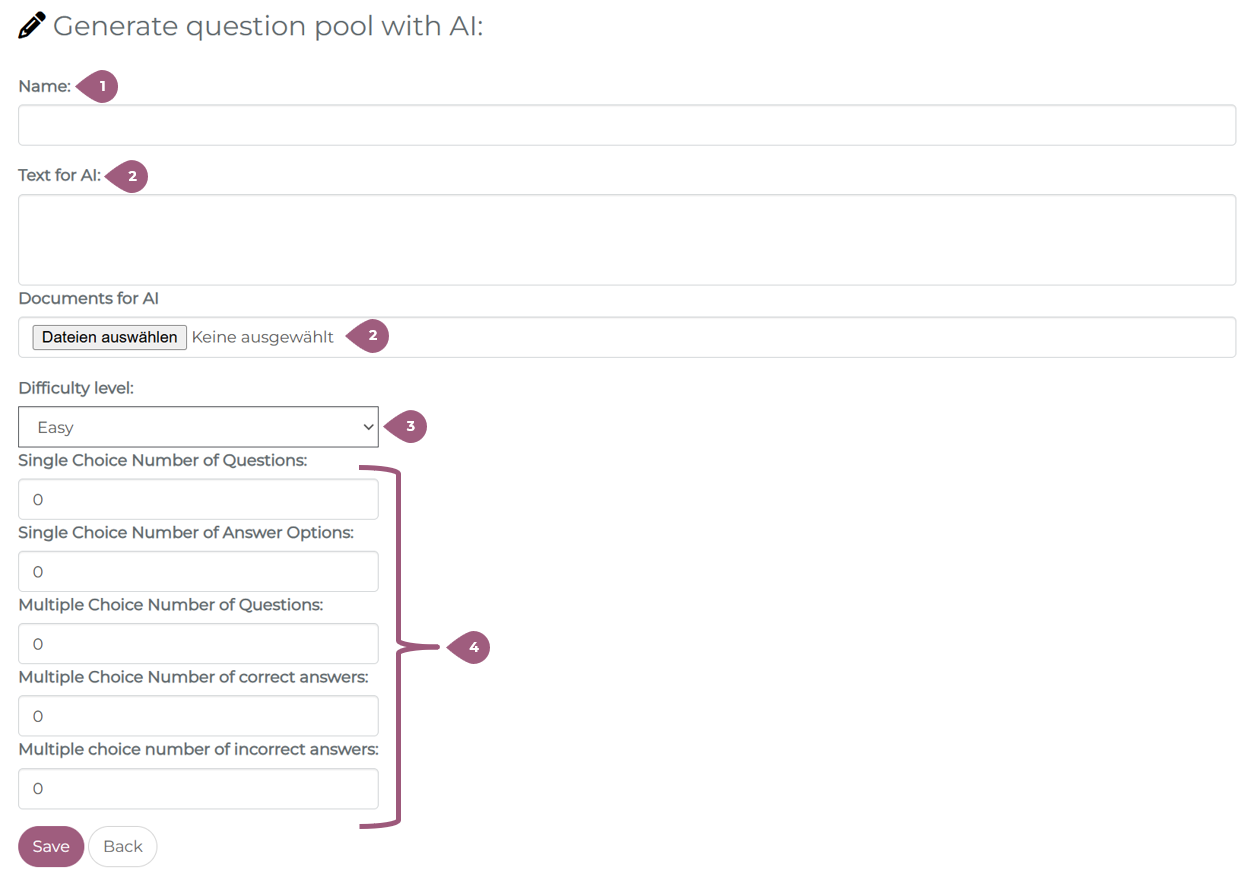
Task: Click the pencil icon beside the heading
Action: 32,25
